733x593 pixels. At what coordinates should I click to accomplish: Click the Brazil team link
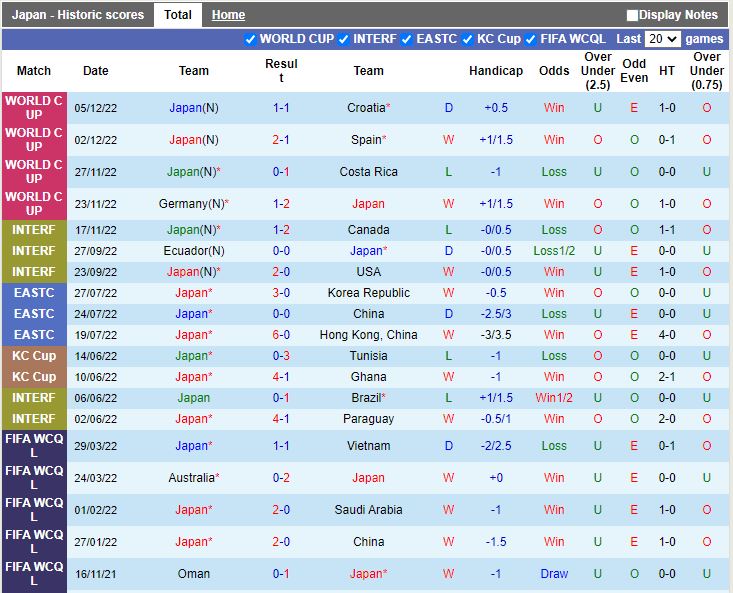[366, 398]
